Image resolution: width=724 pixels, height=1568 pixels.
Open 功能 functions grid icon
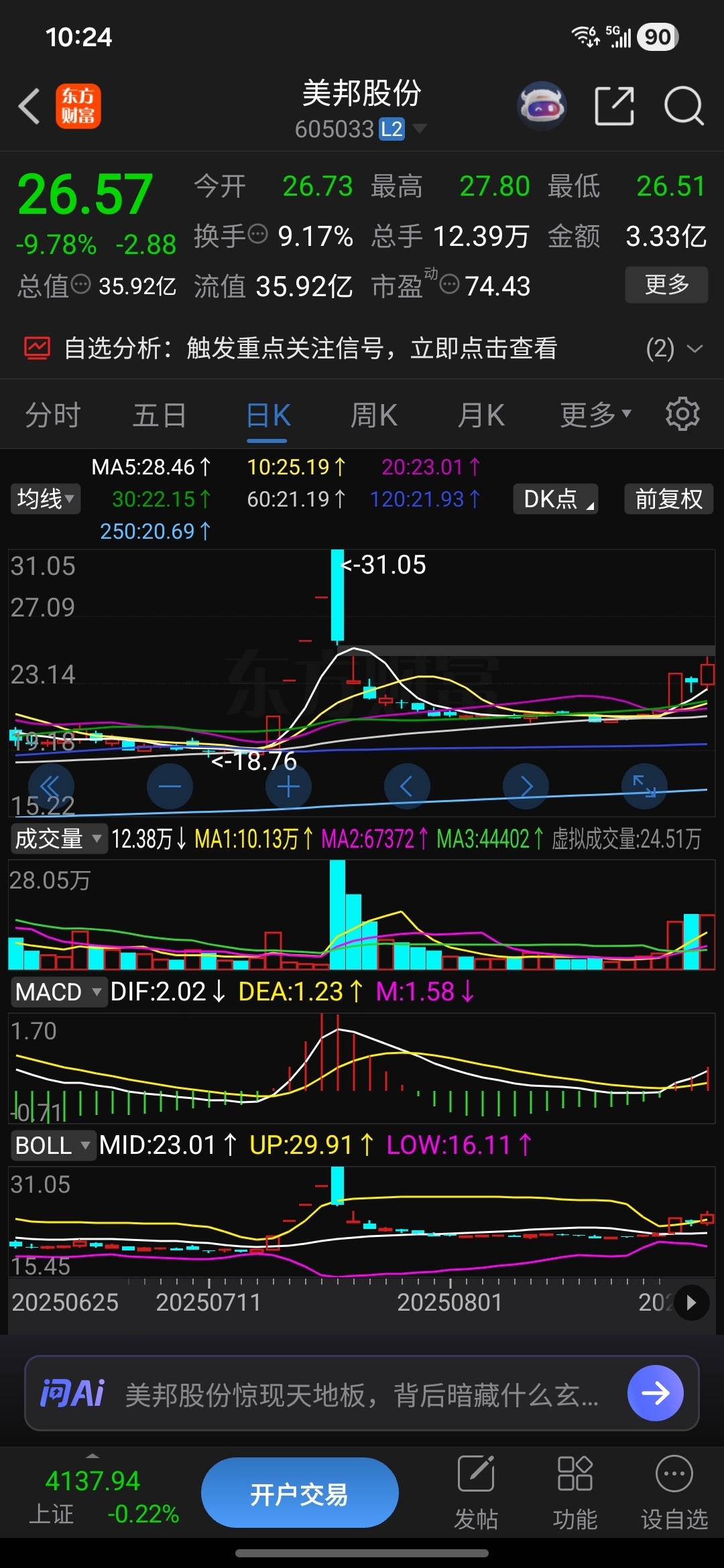[x=575, y=1474]
